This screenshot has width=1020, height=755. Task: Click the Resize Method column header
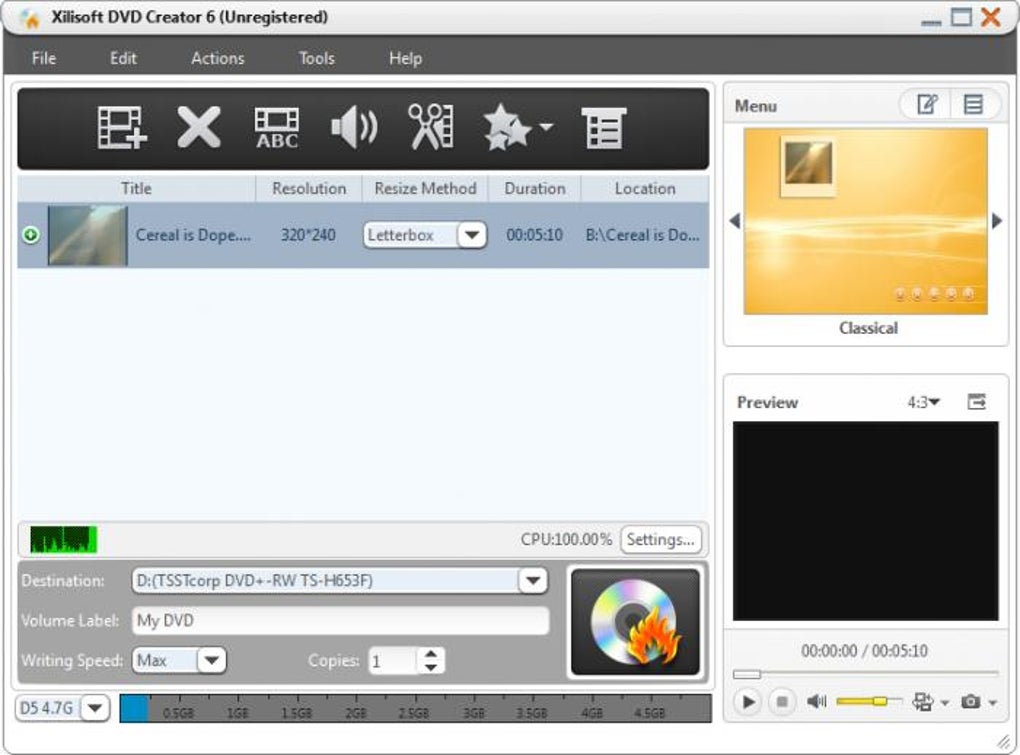pos(425,189)
